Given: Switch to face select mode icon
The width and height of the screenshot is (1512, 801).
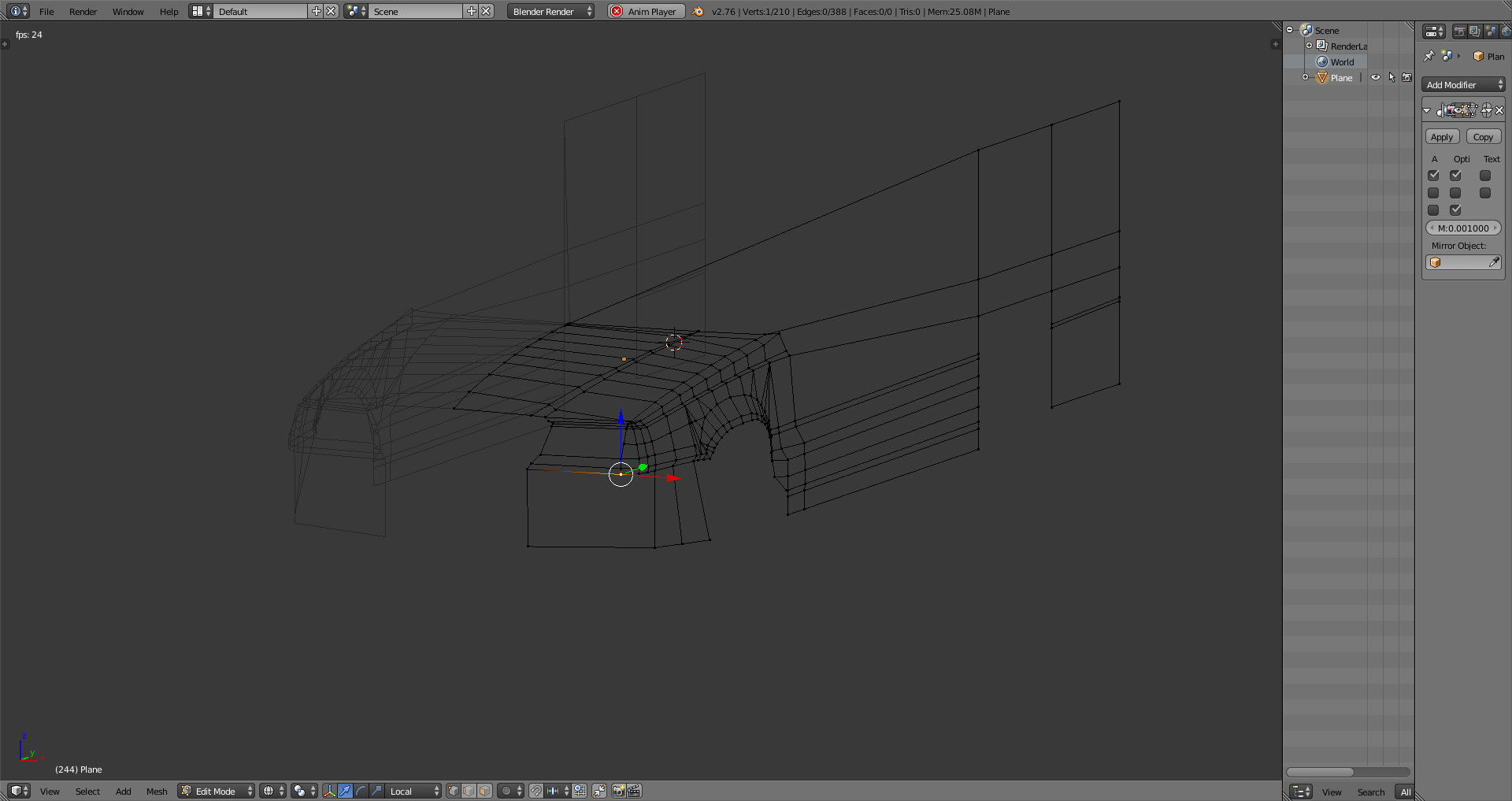Looking at the screenshot, I should [x=485, y=791].
